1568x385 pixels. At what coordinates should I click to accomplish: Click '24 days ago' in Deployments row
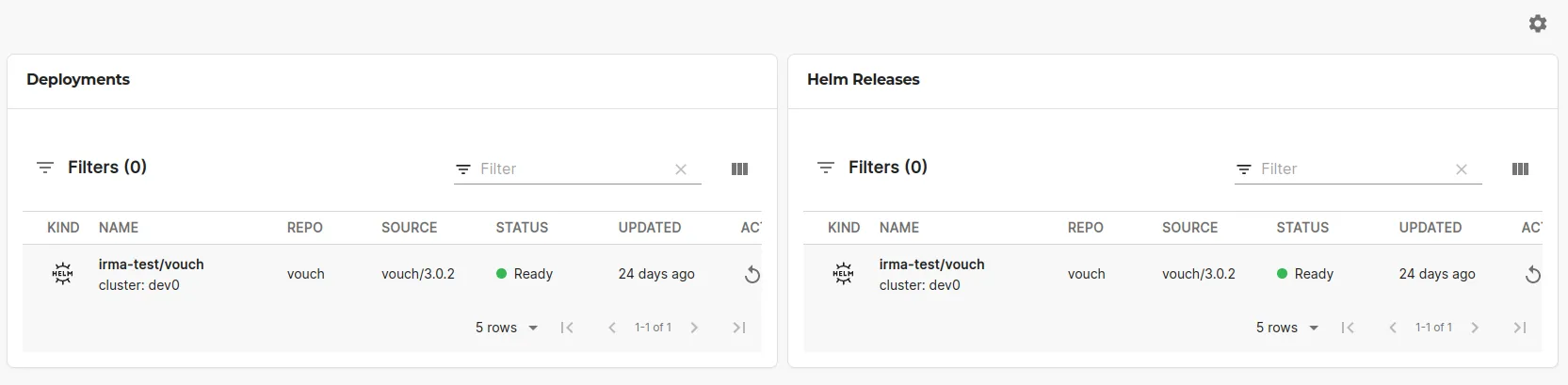[x=656, y=274]
